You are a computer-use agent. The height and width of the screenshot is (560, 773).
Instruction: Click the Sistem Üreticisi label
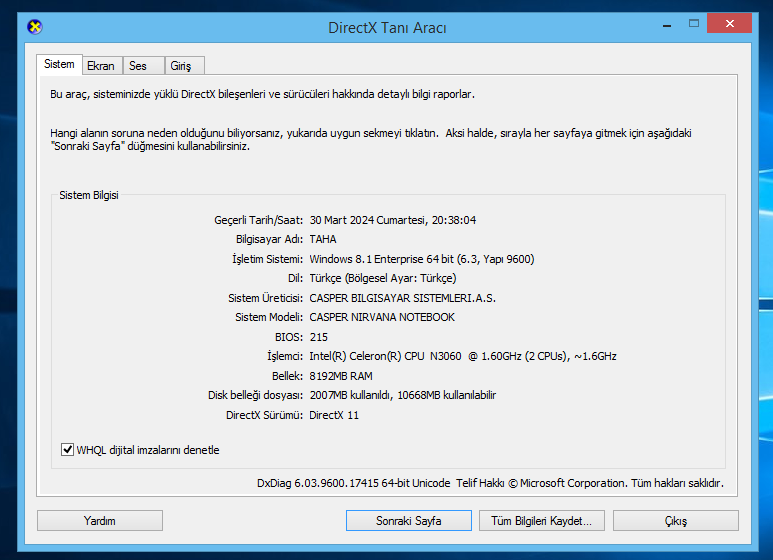tap(266, 298)
